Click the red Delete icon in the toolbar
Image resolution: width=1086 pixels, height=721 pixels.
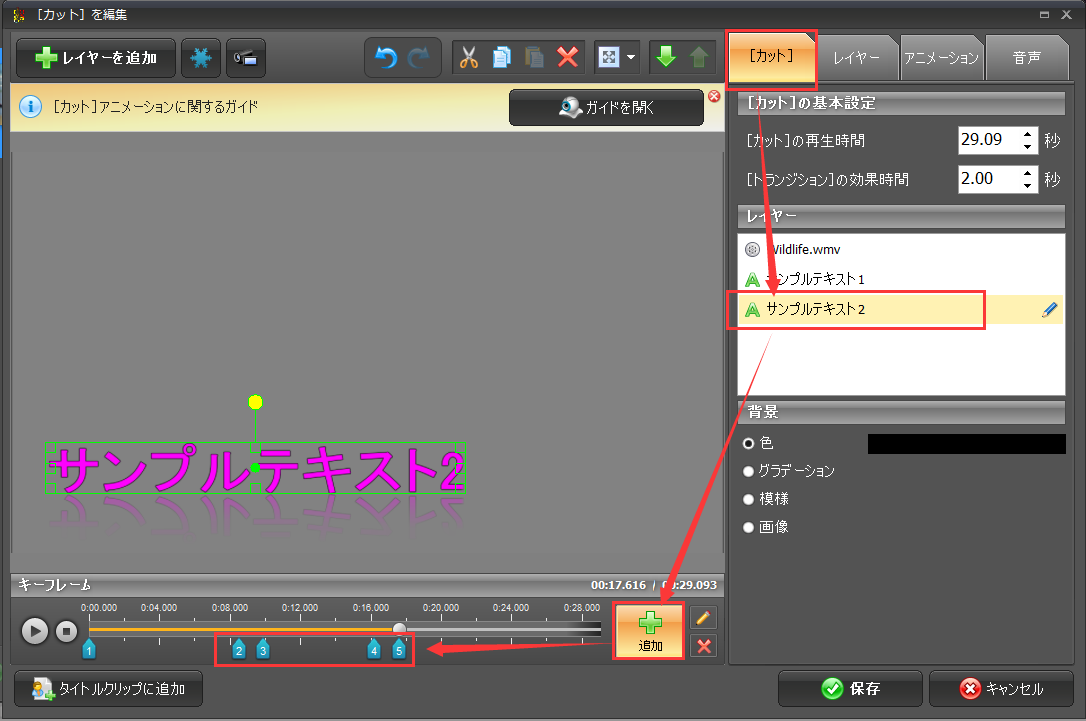point(567,57)
